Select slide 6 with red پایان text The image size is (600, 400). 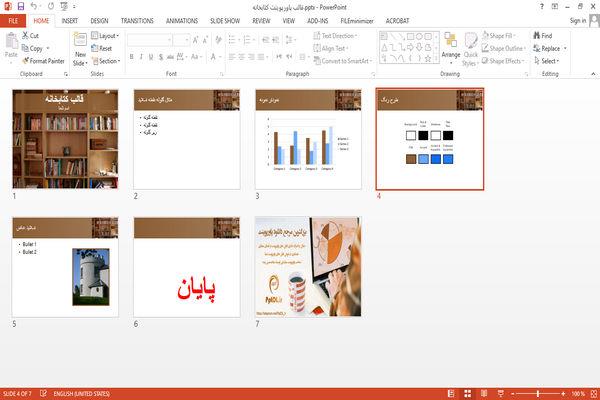coord(187,267)
